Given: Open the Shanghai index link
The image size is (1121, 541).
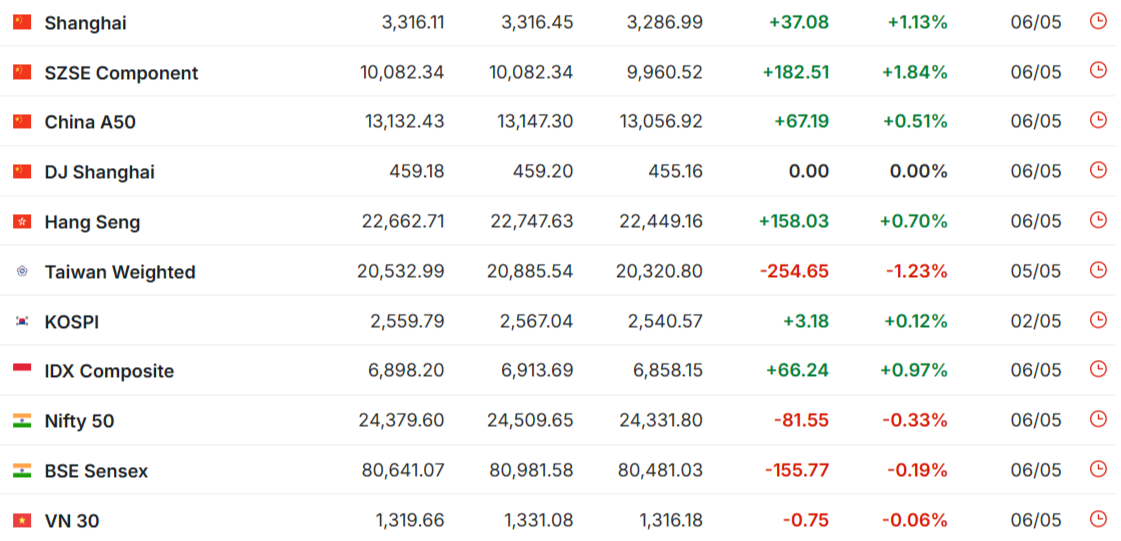Looking at the screenshot, I should tap(85, 23).
